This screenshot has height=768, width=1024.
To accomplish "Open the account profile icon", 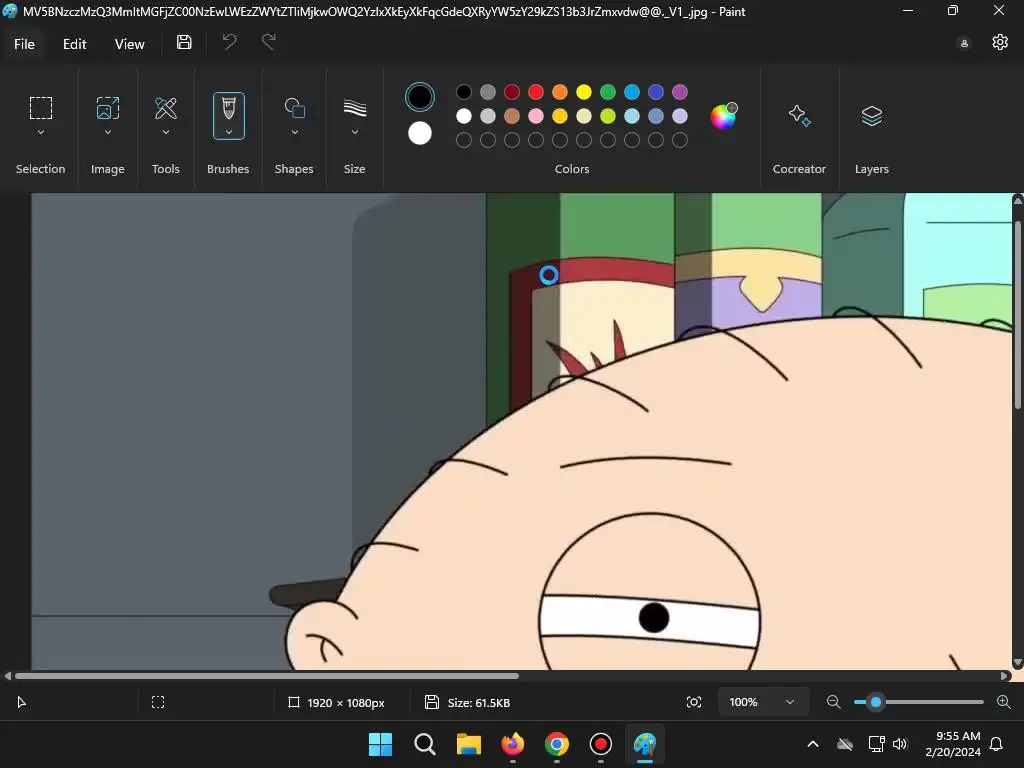I will (964, 44).
